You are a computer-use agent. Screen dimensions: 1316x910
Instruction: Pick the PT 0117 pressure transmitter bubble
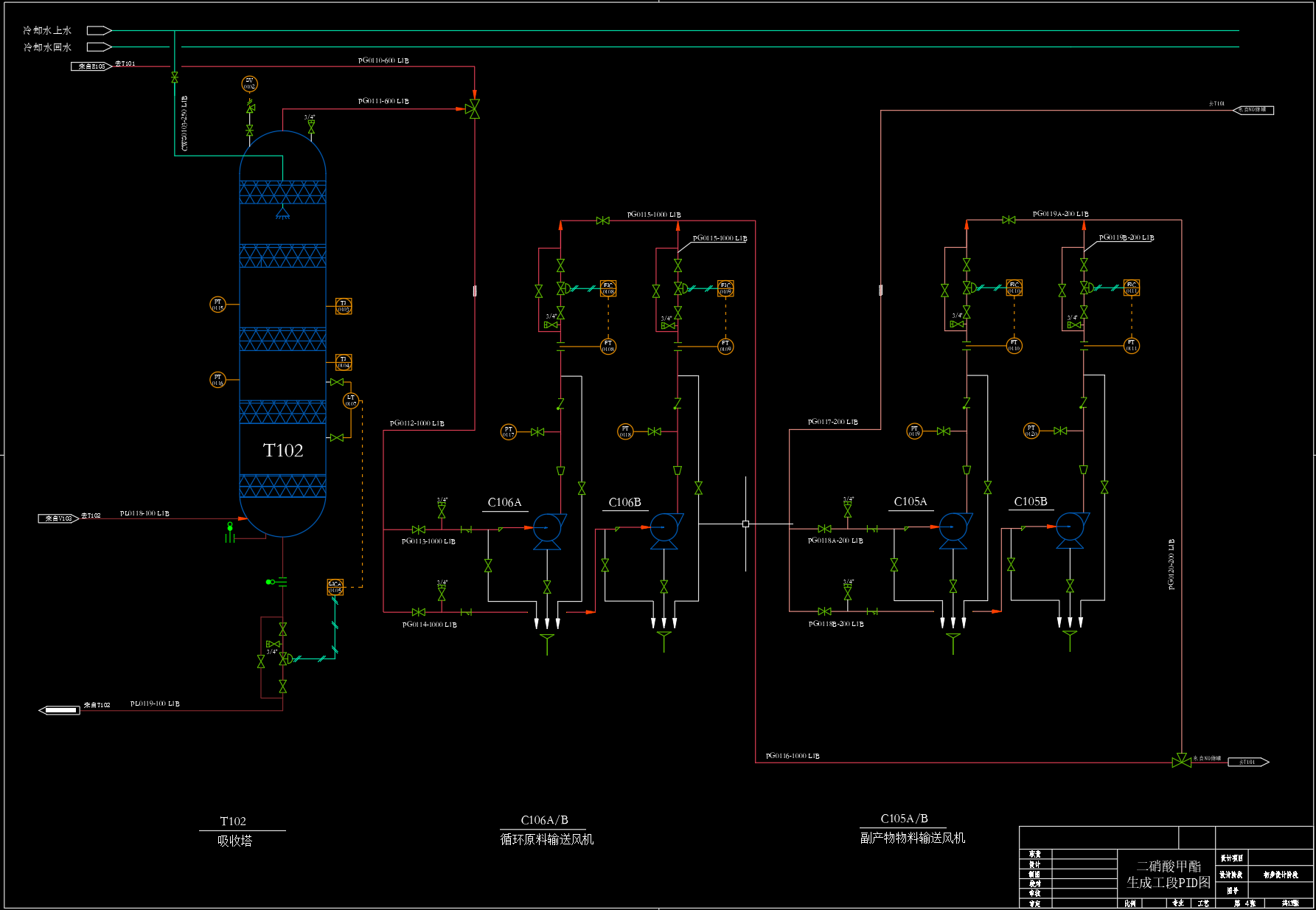508,431
